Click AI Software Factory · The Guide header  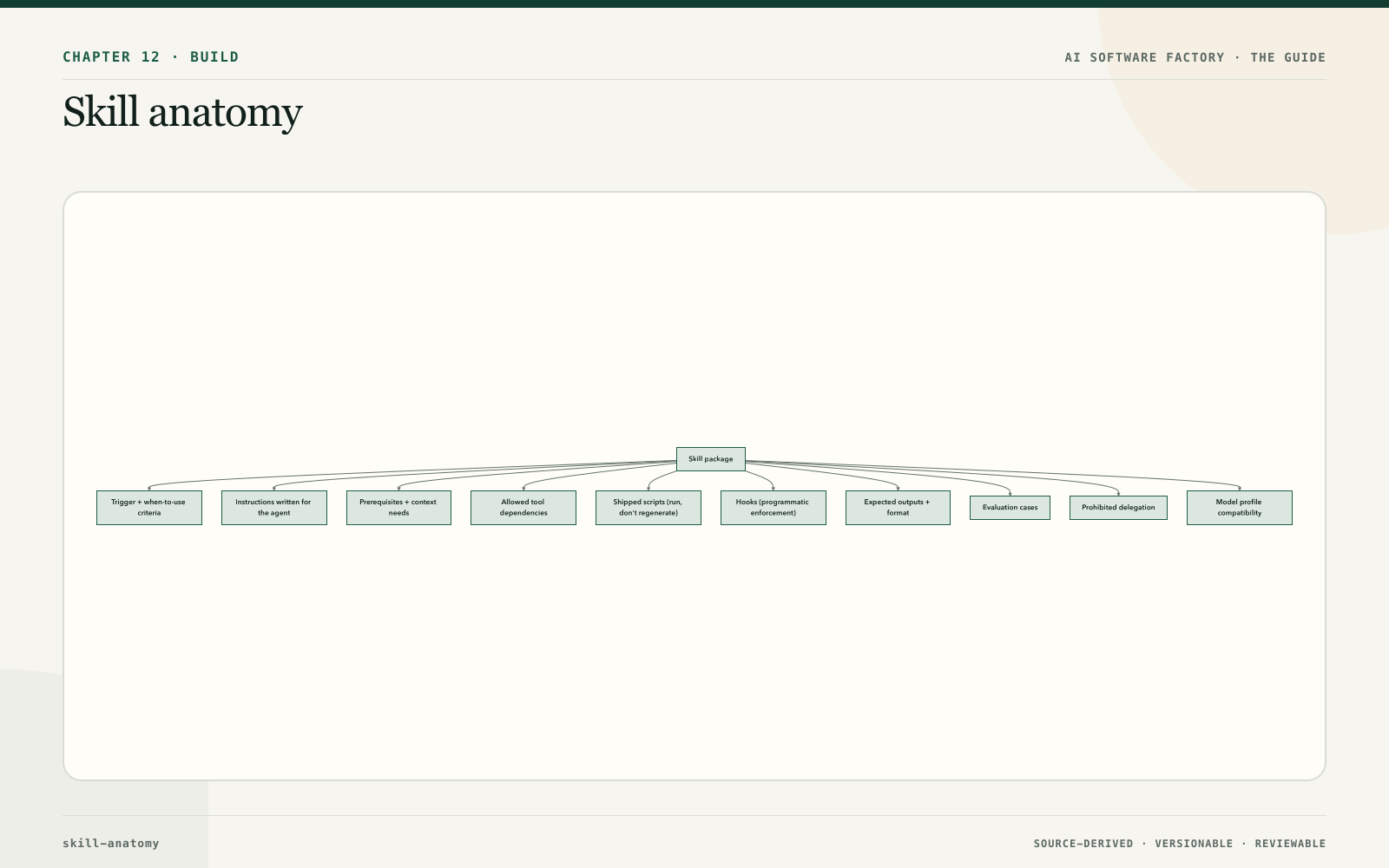(1195, 57)
